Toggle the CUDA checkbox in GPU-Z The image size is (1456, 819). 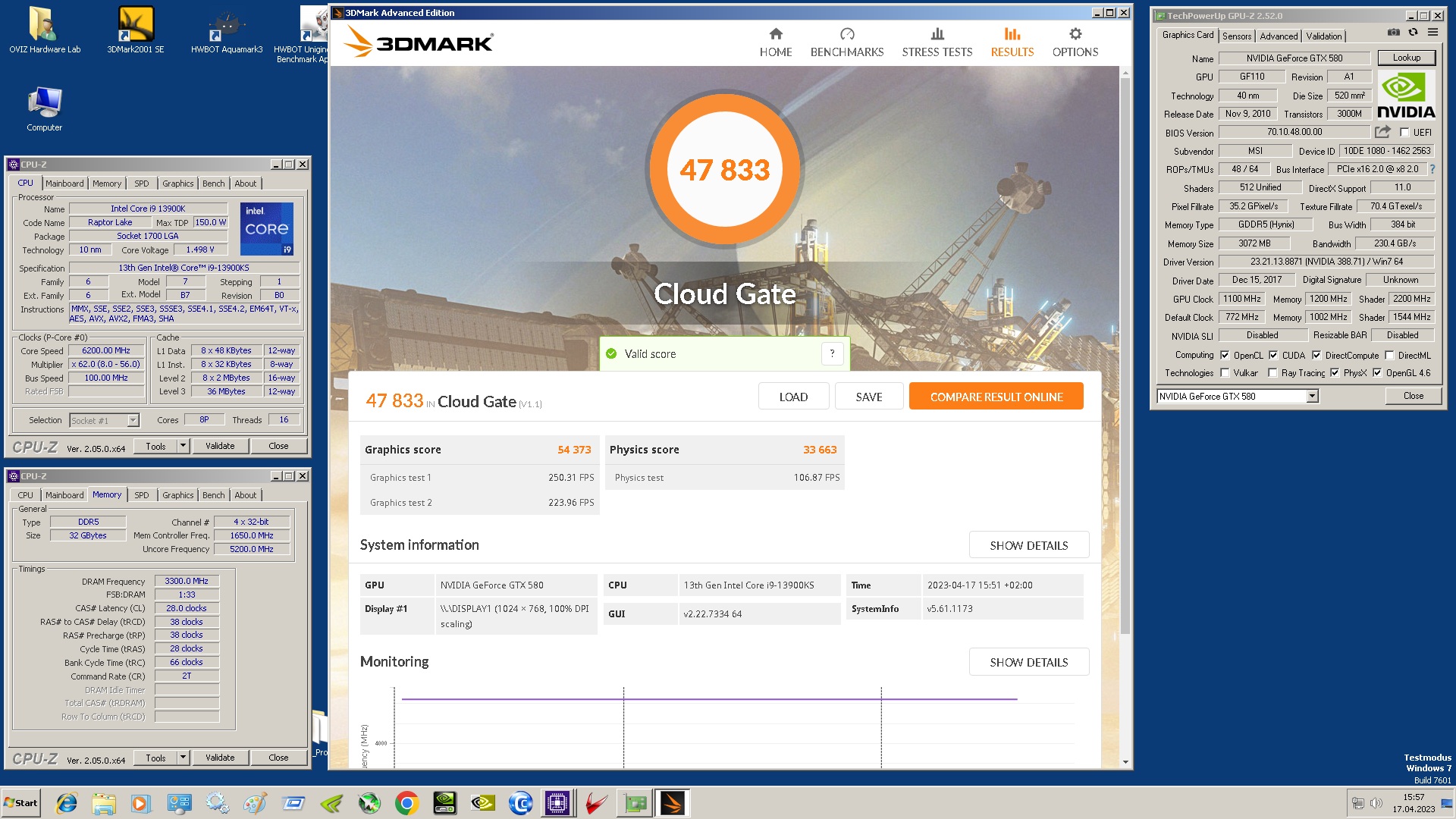(x=1273, y=355)
